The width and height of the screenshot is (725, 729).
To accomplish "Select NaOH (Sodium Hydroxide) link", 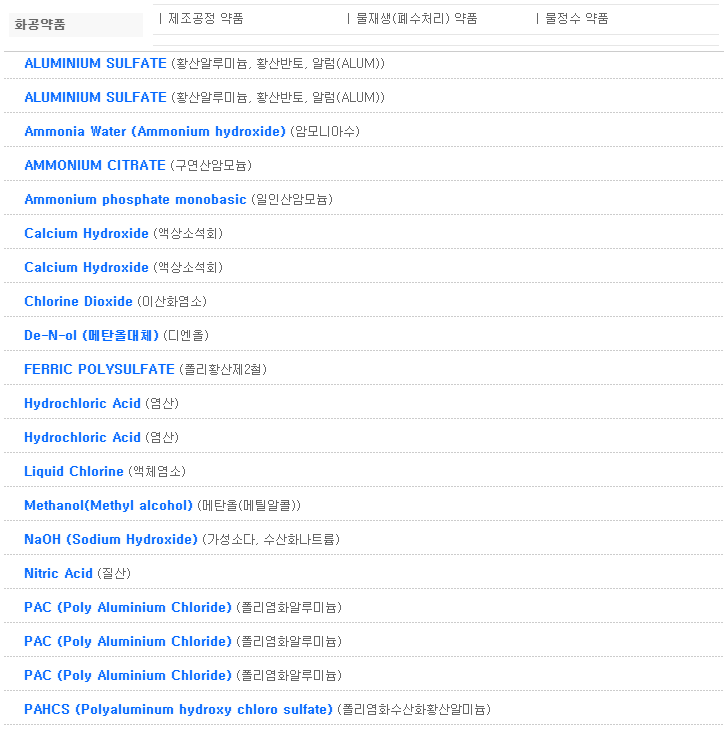I will (x=111, y=539).
